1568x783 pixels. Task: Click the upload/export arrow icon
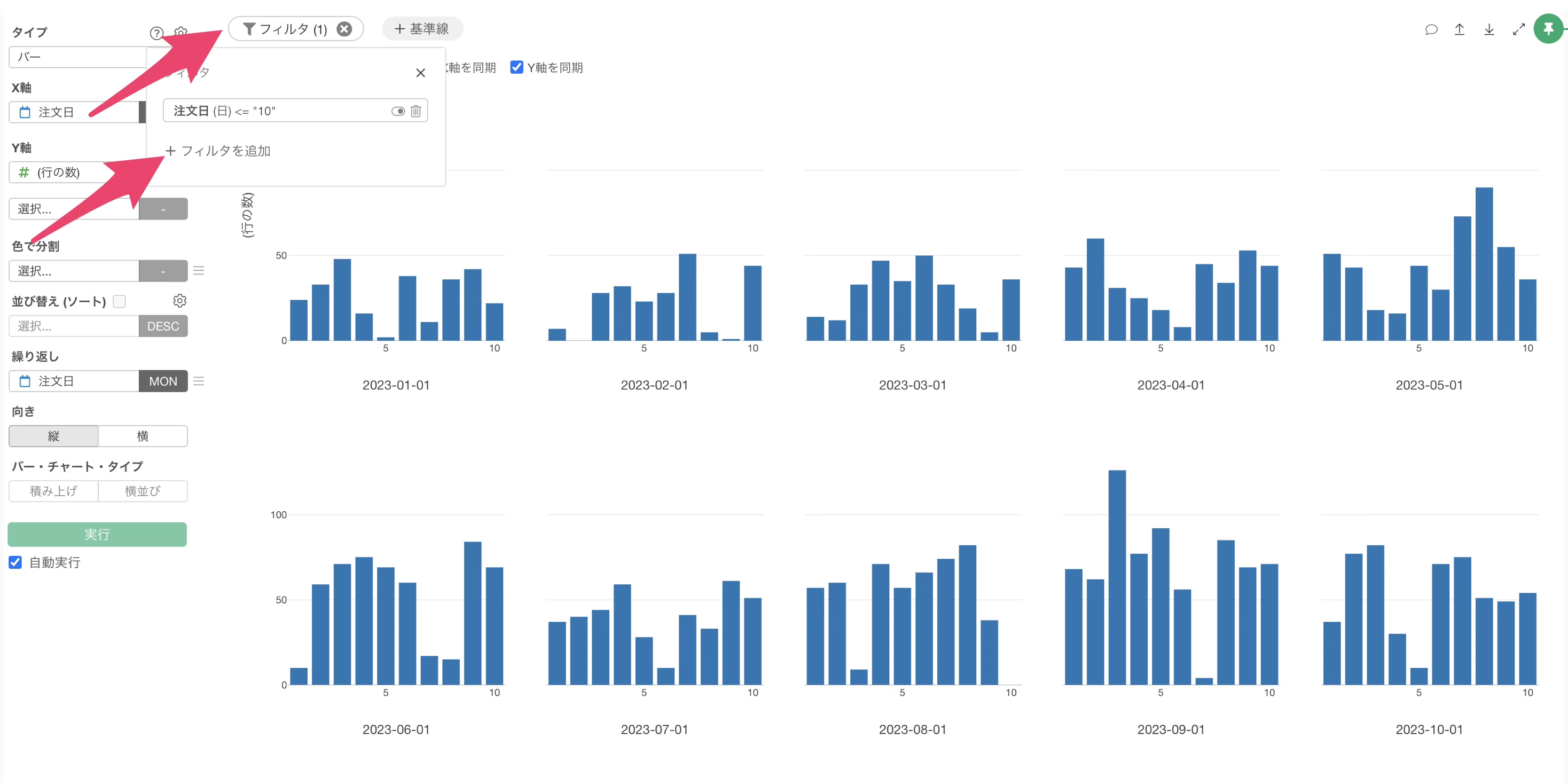(x=1460, y=29)
